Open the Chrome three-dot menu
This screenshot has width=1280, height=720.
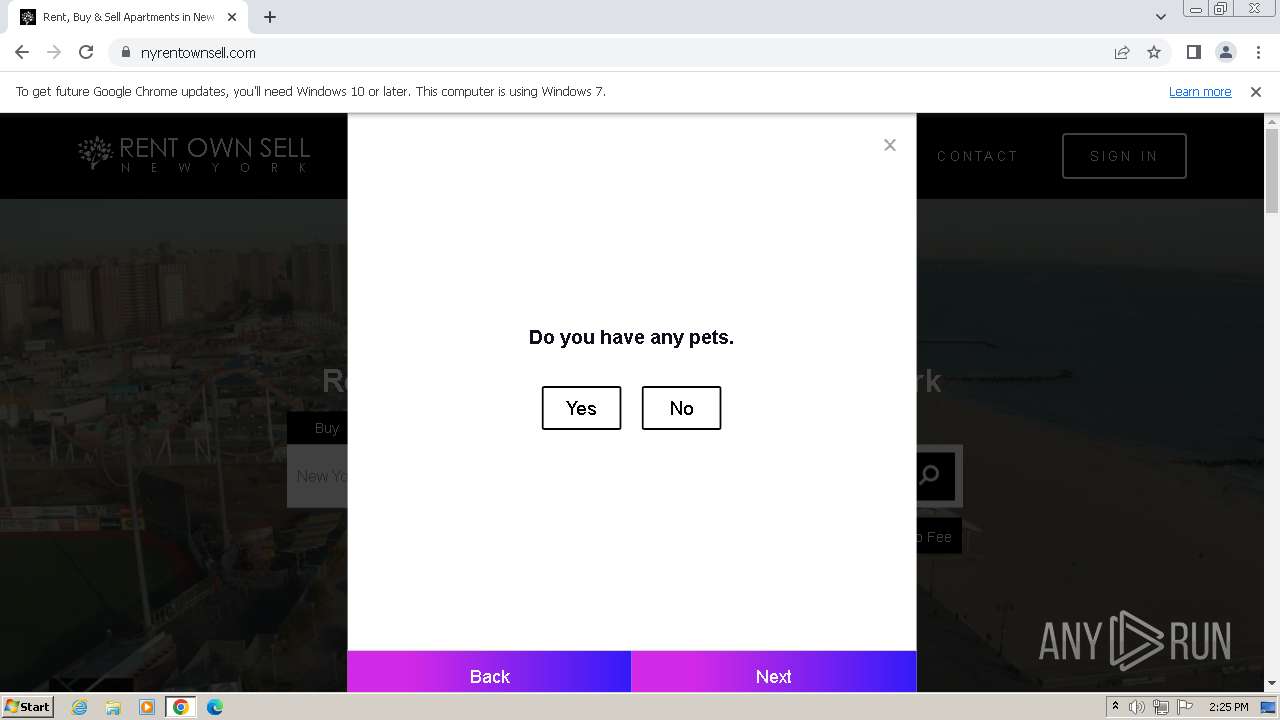pyautogui.click(x=1258, y=53)
